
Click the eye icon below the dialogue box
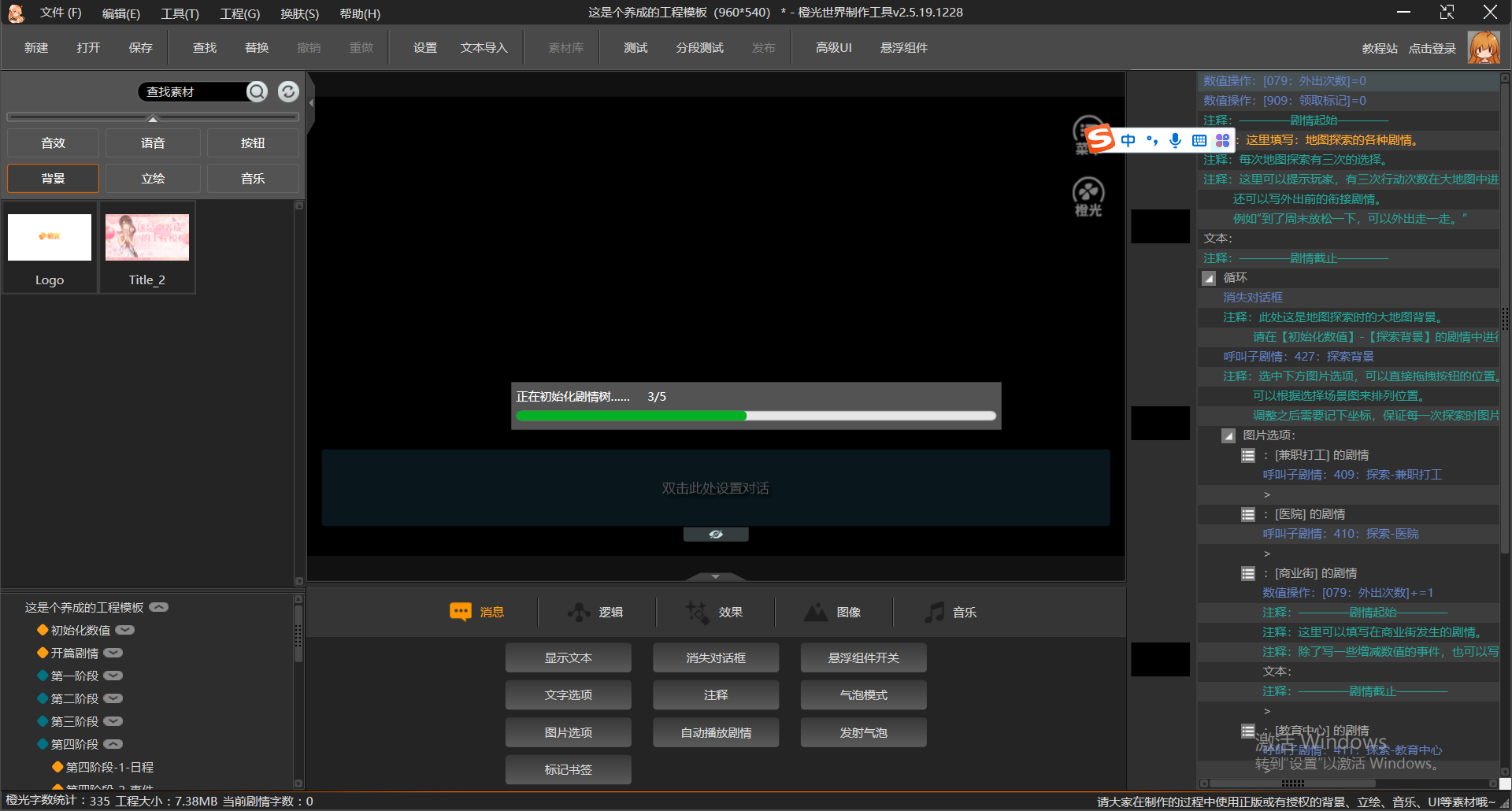coord(715,535)
